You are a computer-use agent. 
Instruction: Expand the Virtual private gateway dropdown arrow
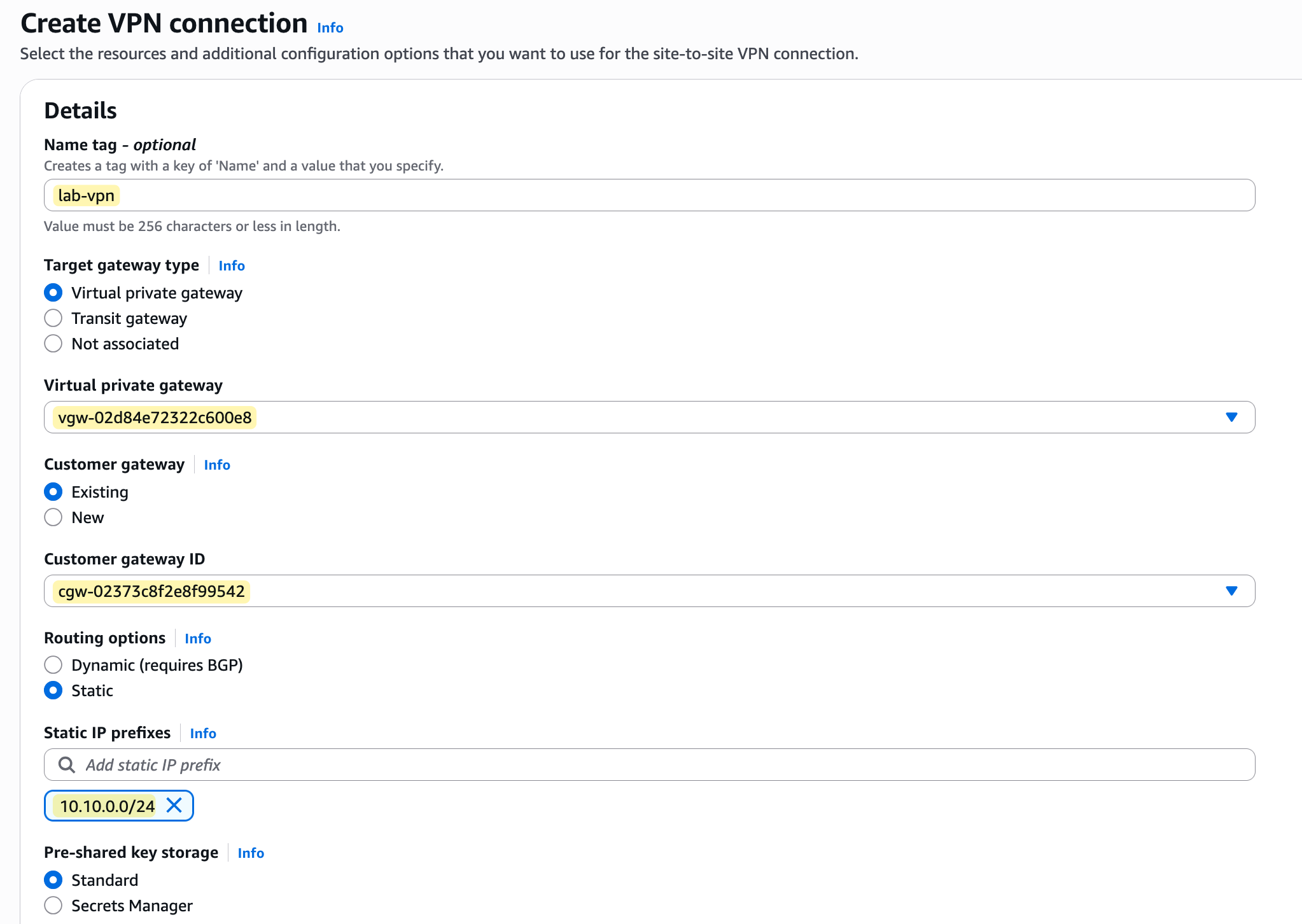[x=1231, y=417]
